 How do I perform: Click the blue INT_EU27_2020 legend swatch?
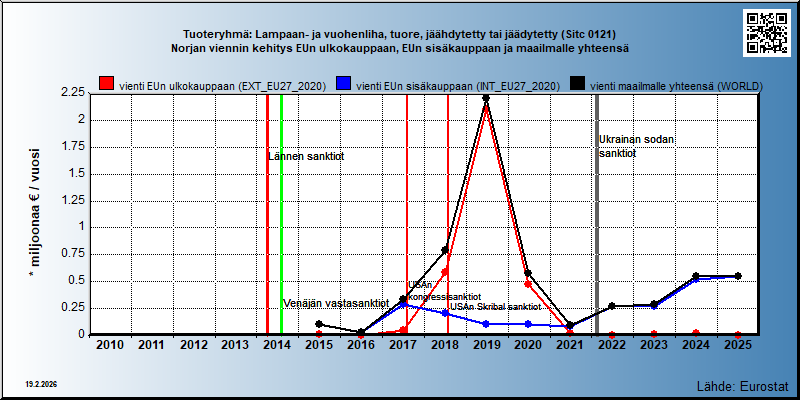click(343, 85)
